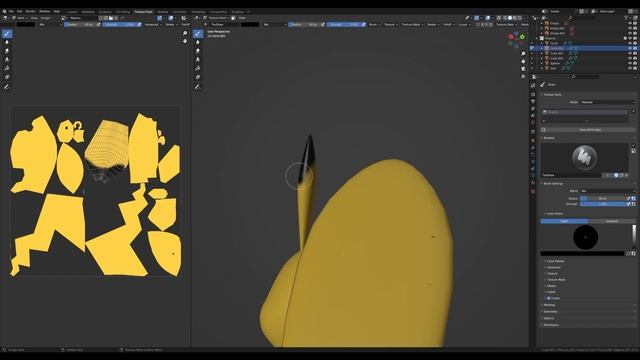Open the File menu
The height and width of the screenshot is (360, 640).
coord(11,11)
